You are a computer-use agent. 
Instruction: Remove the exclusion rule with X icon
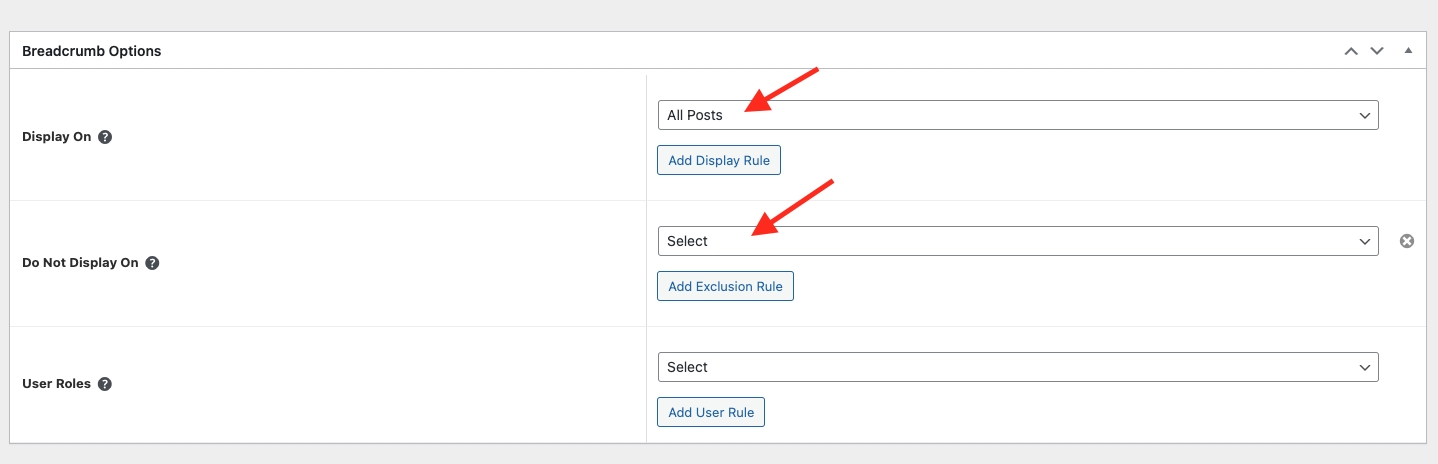[x=1407, y=241]
